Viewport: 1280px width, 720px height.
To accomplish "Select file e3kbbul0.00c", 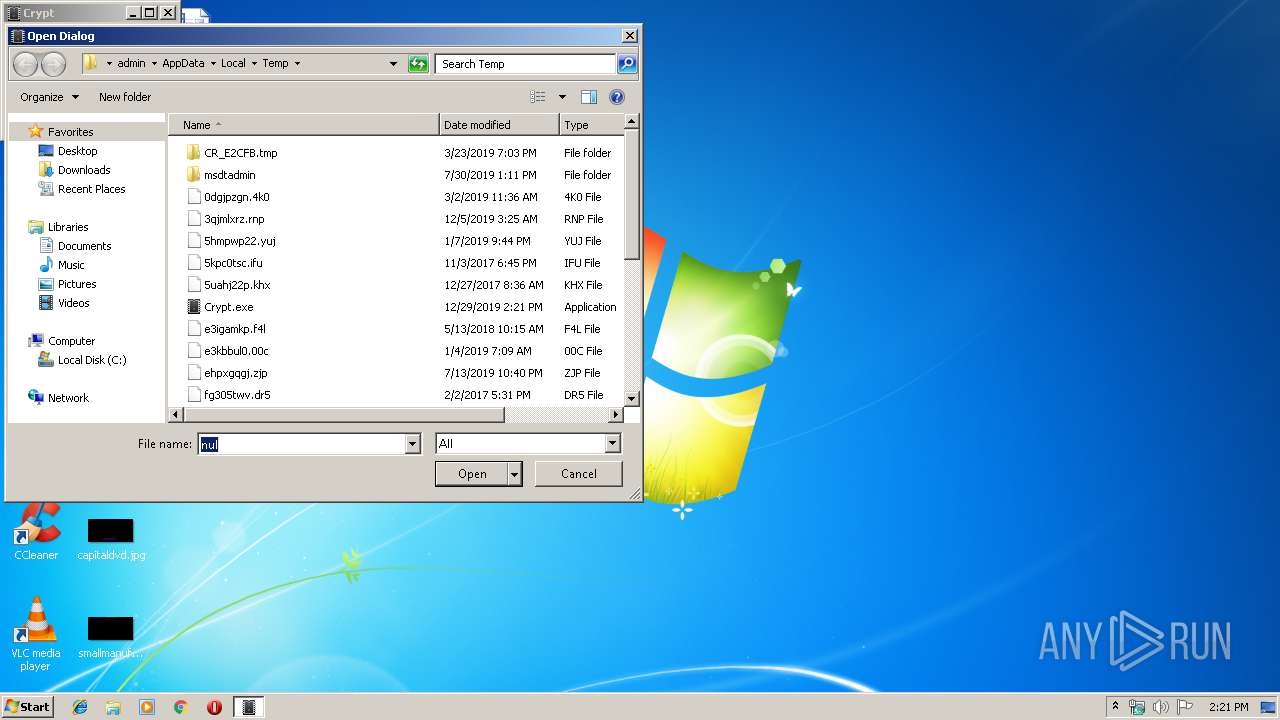I will pyautogui.click(x=236, y=351).
